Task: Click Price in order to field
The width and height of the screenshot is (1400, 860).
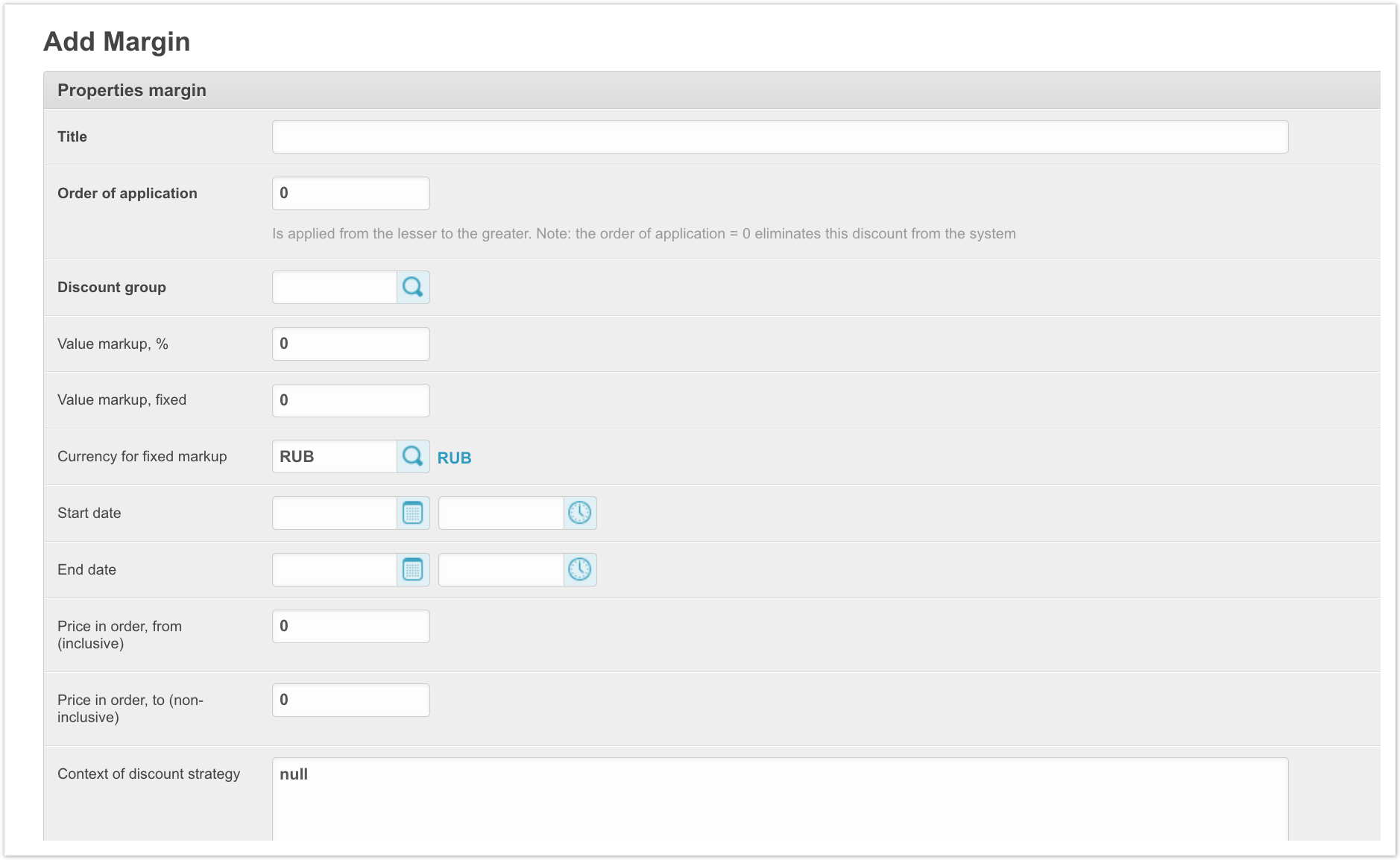Action: tap(350, 700)
